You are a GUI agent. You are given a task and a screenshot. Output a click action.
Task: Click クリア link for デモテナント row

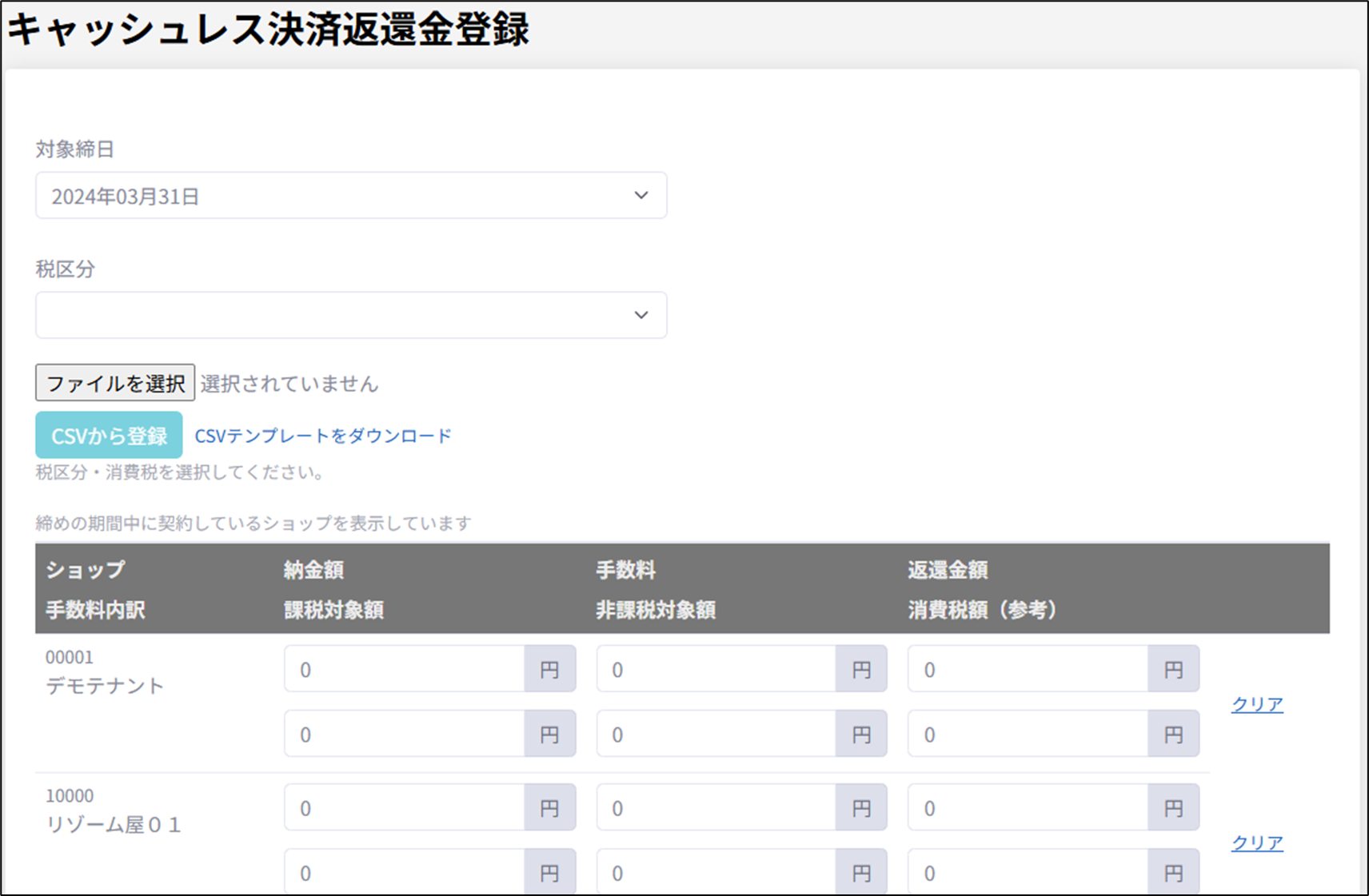pos(1256,704)
